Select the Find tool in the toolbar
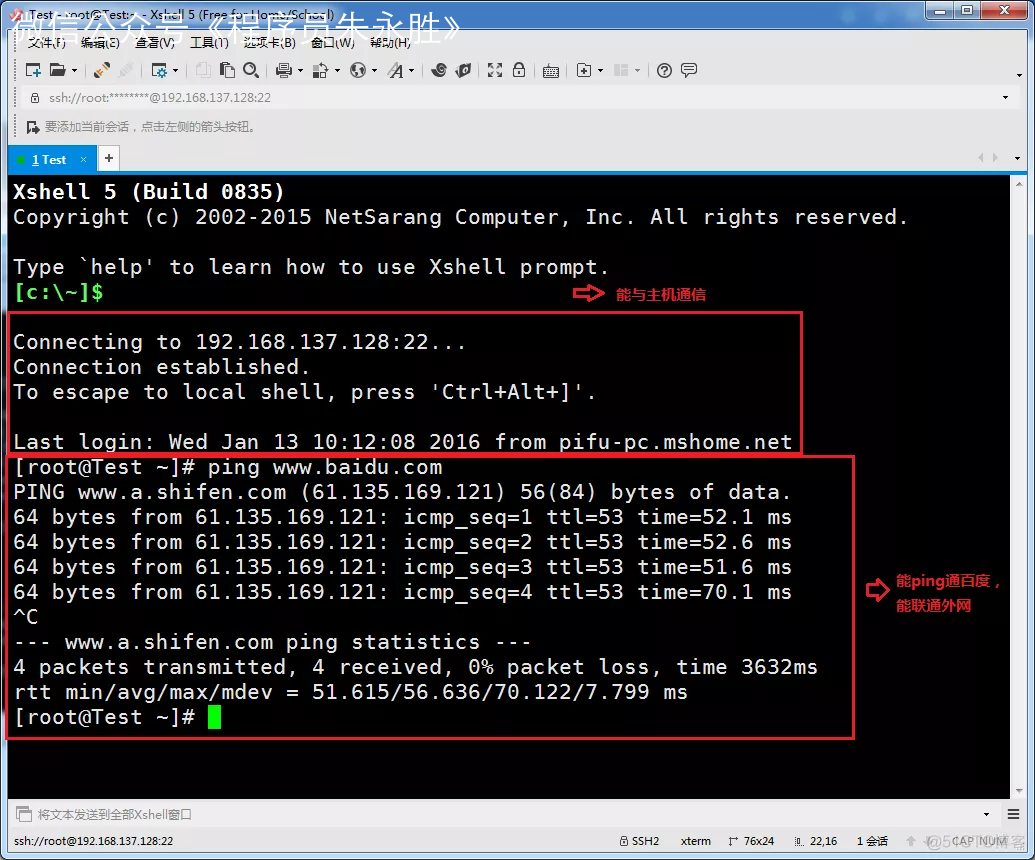Screen dimensions: 1035x860 [x=251, y=70]
